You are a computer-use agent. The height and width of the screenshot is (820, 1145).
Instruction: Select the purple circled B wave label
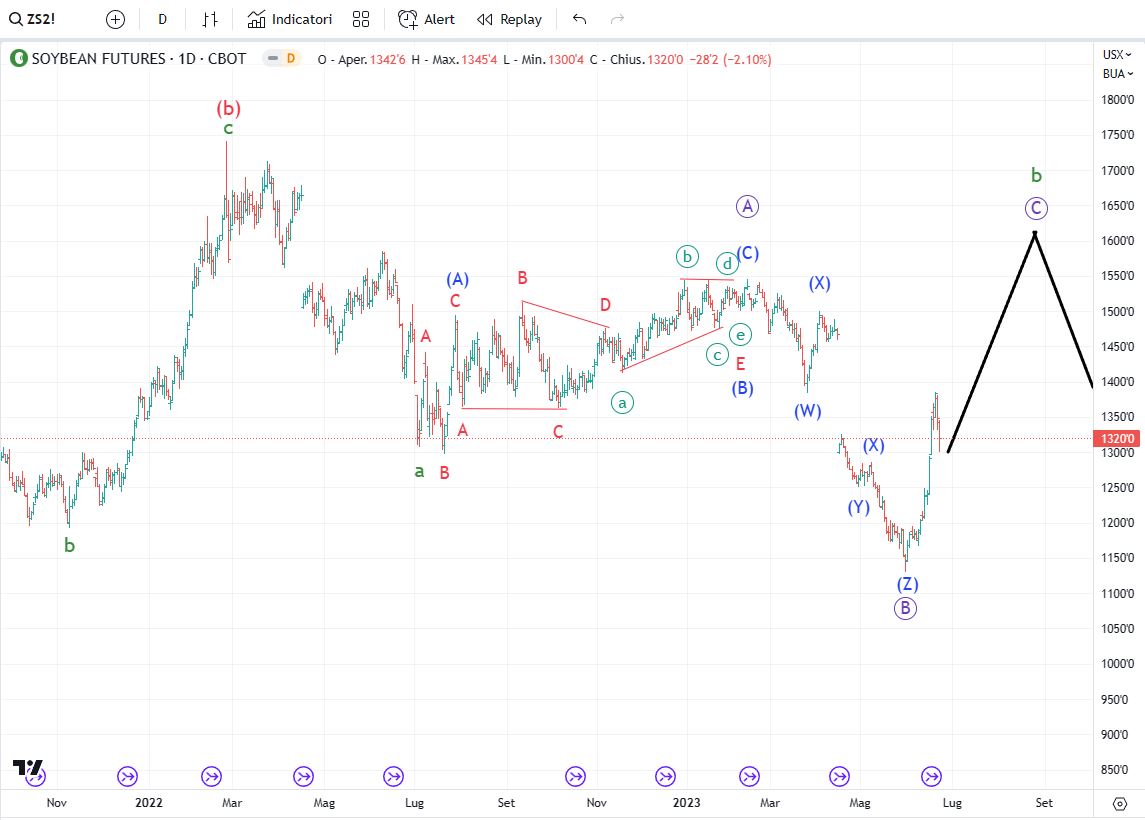[x=905, y=608]
